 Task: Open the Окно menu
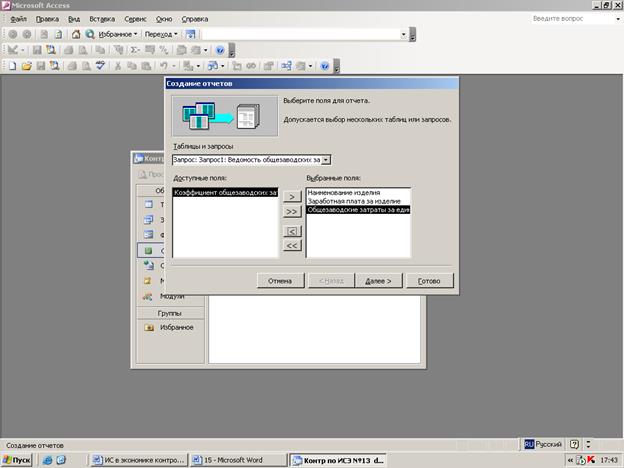tap(164, 19)
